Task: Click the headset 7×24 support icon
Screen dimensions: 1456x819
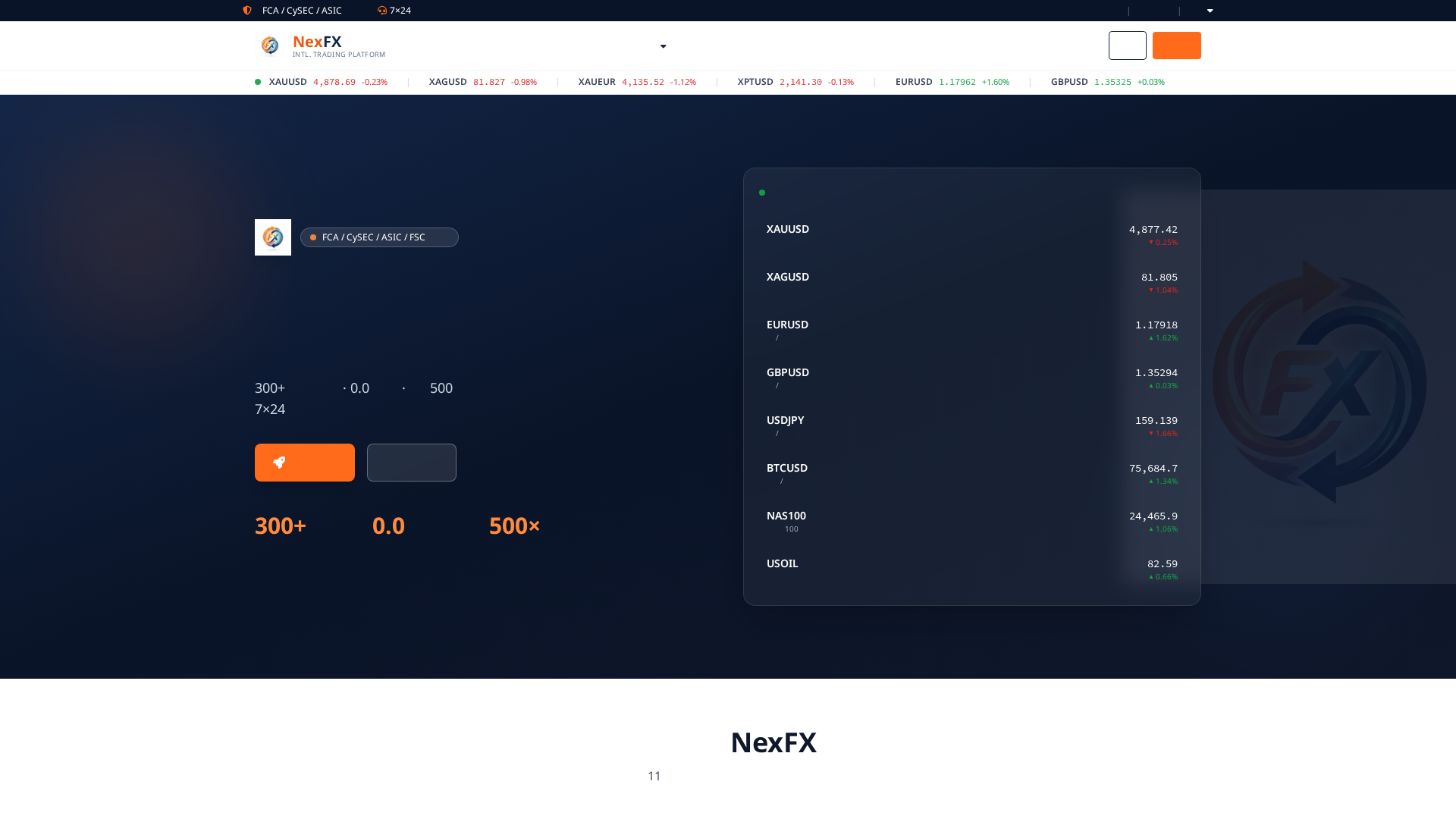Action: 382,11
